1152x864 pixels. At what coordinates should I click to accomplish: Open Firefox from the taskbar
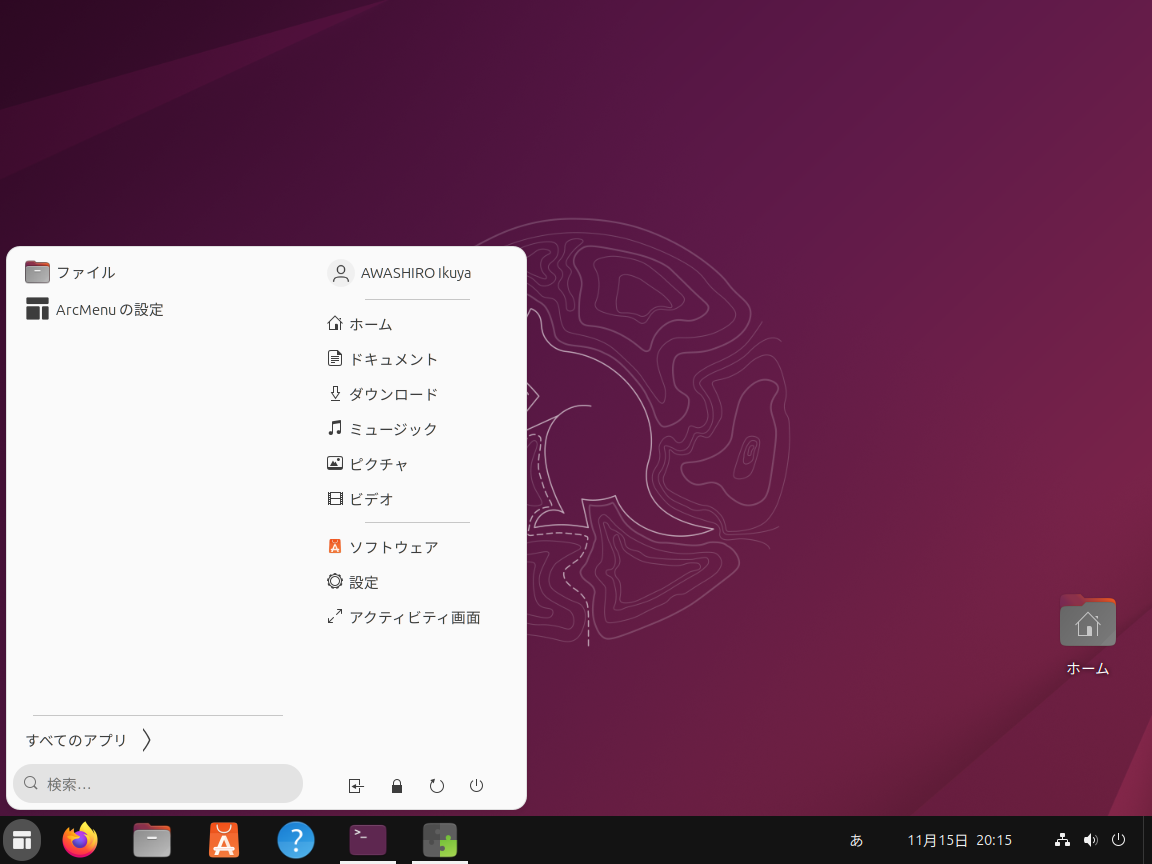pyautogui.click(x=80, y=840)
